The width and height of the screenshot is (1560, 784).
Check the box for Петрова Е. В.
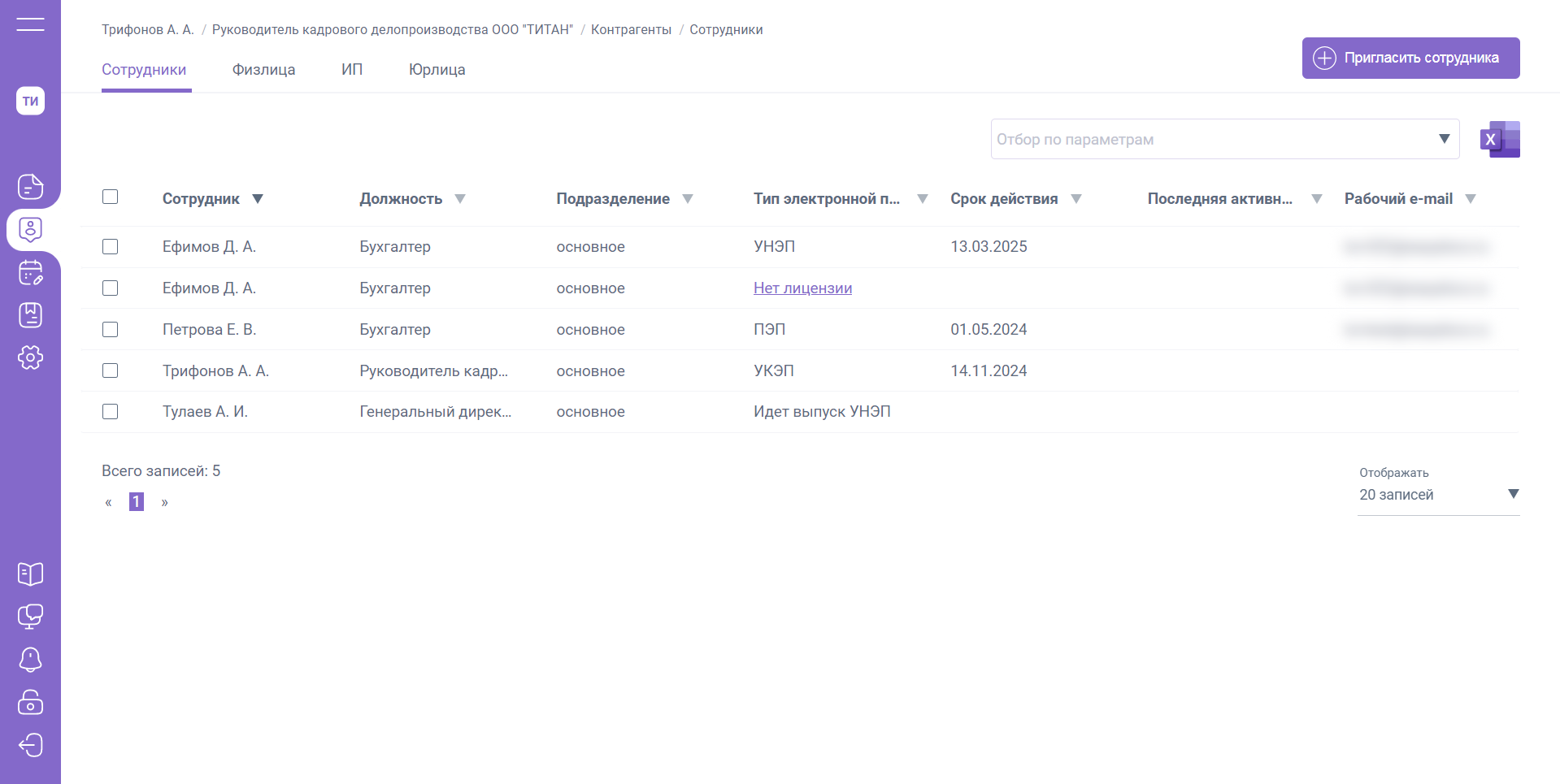111,330
